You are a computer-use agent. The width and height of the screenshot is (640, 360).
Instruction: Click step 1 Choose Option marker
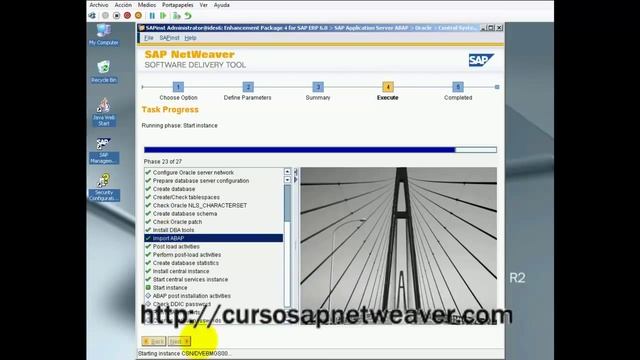178,87
